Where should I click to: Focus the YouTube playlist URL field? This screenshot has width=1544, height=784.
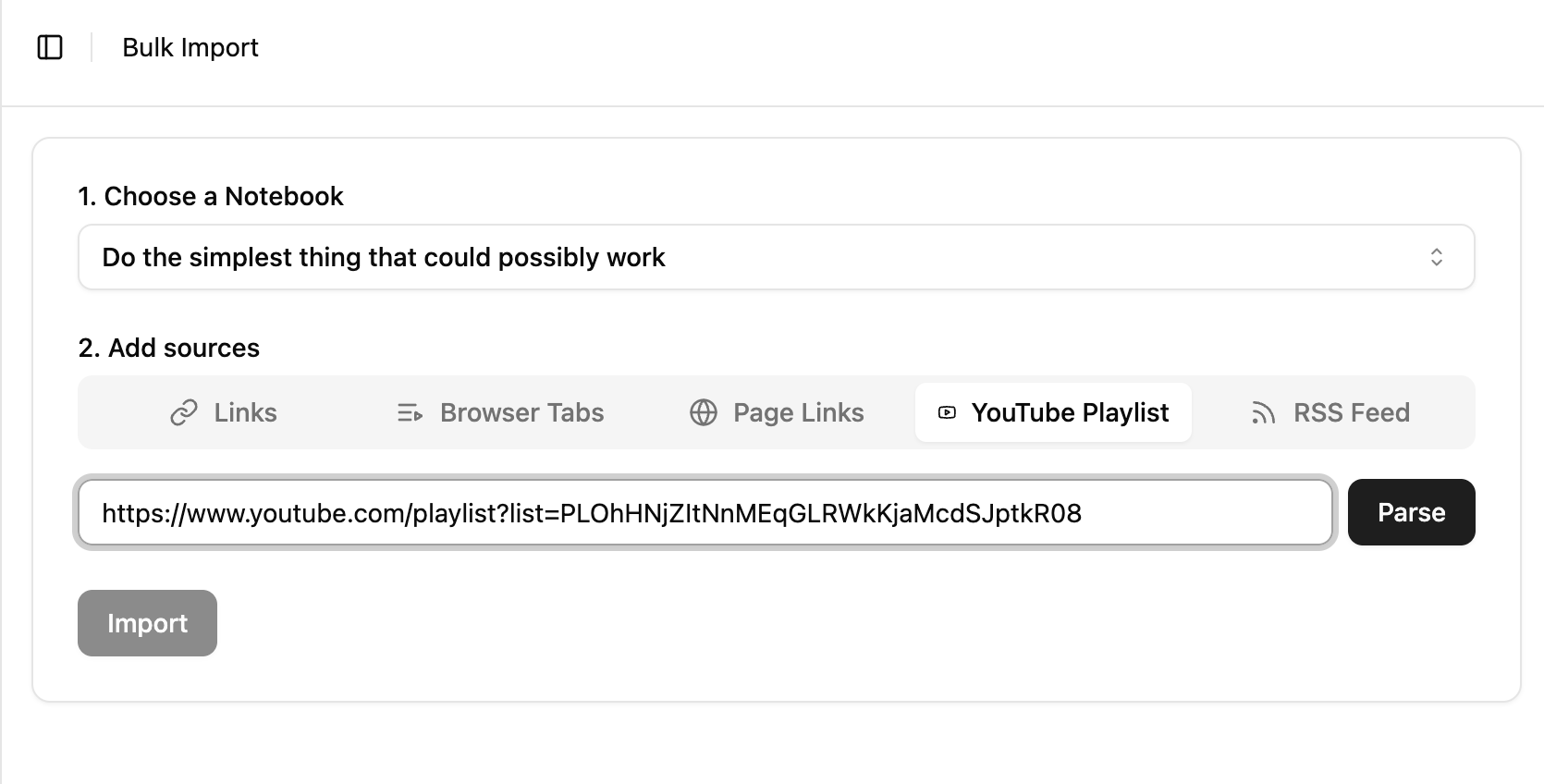[x=705, y=512]
